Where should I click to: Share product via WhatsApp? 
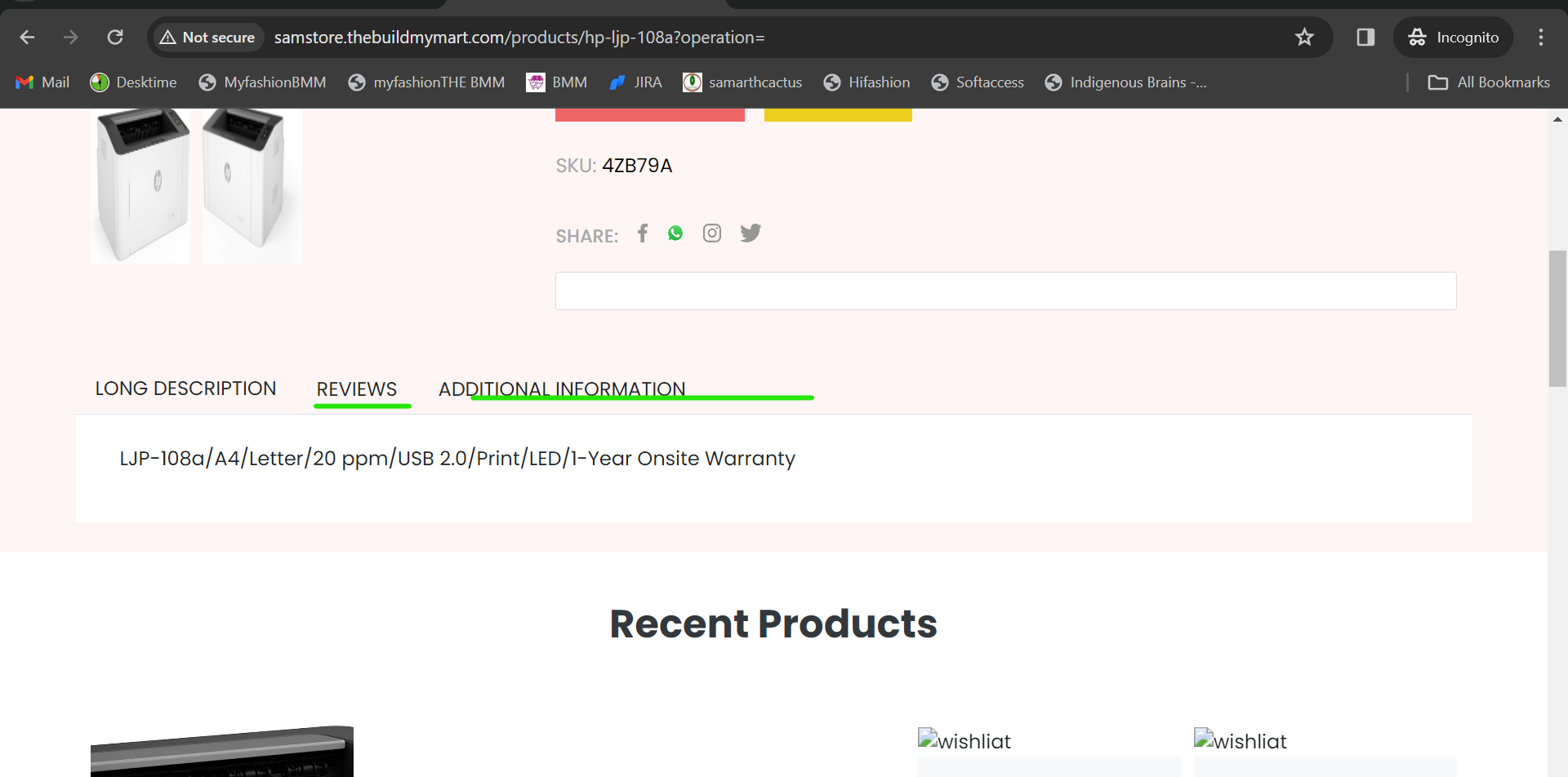675,233
